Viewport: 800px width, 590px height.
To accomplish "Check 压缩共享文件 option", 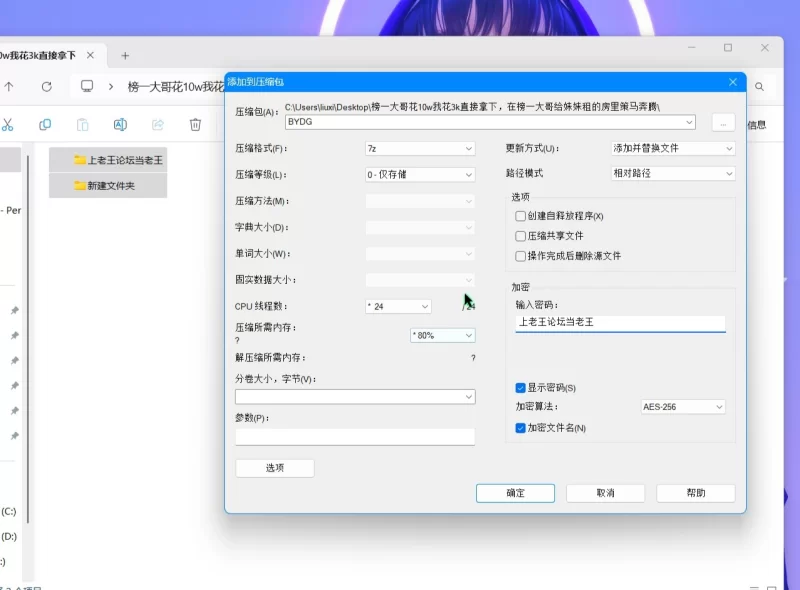I will (x=520, y=236).
